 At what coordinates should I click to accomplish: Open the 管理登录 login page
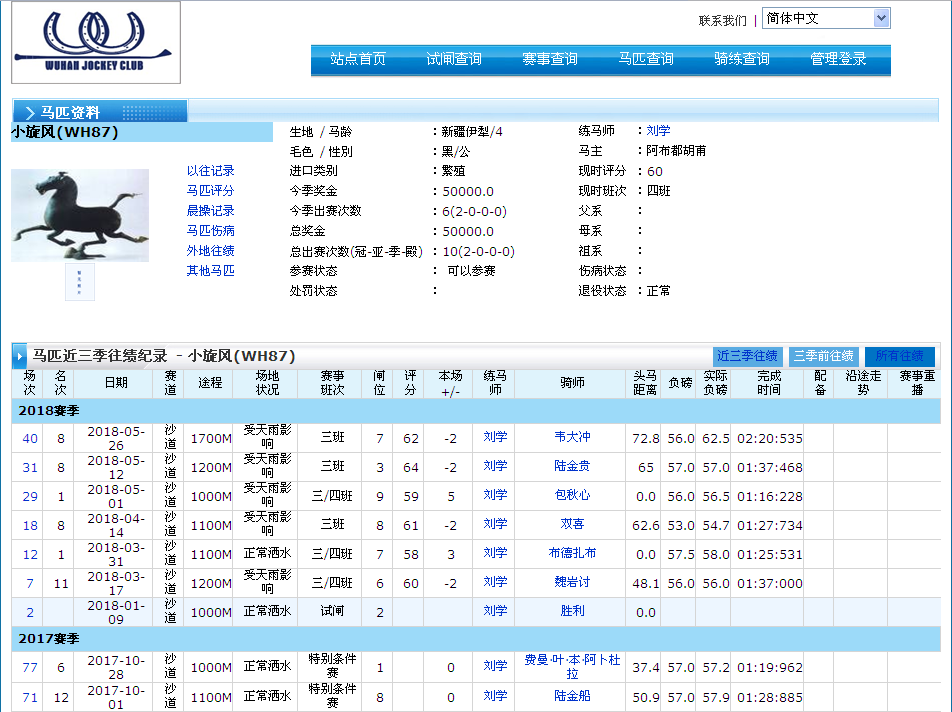[838, 60]
